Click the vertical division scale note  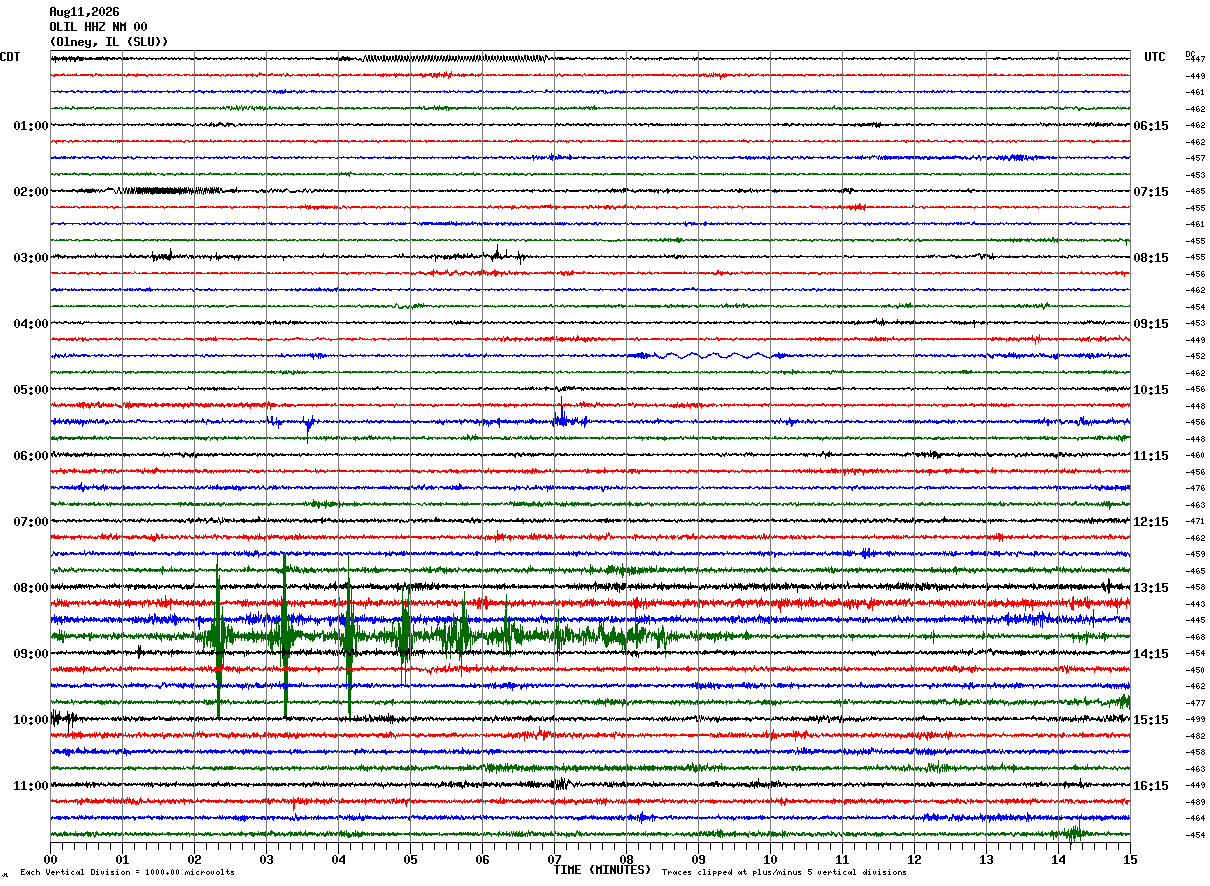(127, 872)
